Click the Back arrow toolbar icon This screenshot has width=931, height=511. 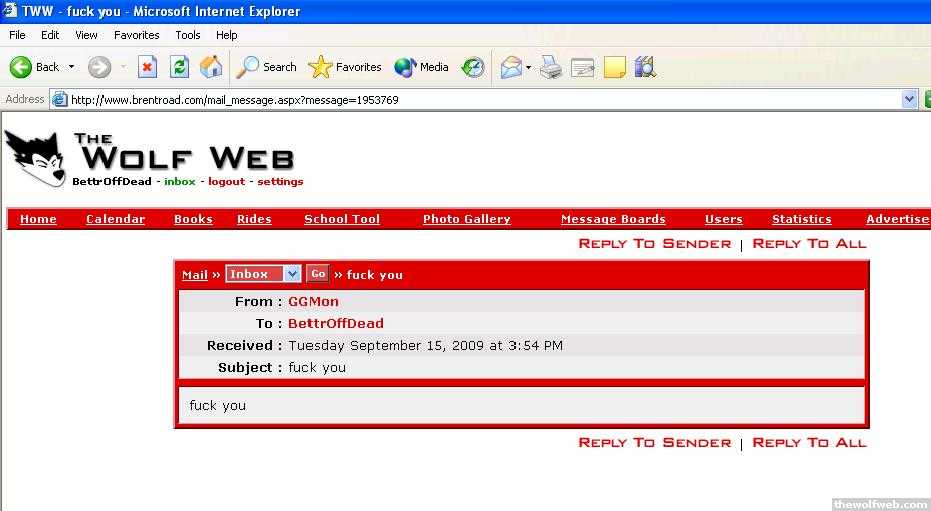pyautogui.click(x=21, y=67)
